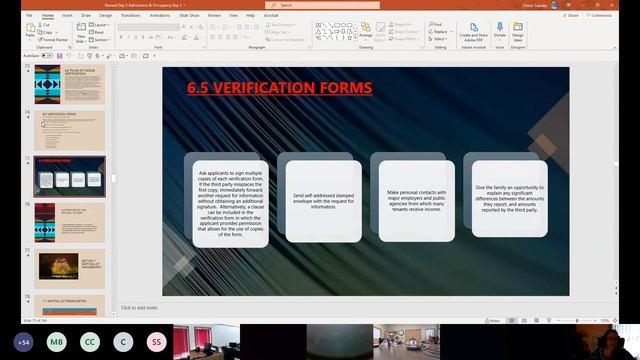The height and width of the screenshot is (360, 640).
Task: Toggle the AutoSave switch
Action: pos(47,56)
